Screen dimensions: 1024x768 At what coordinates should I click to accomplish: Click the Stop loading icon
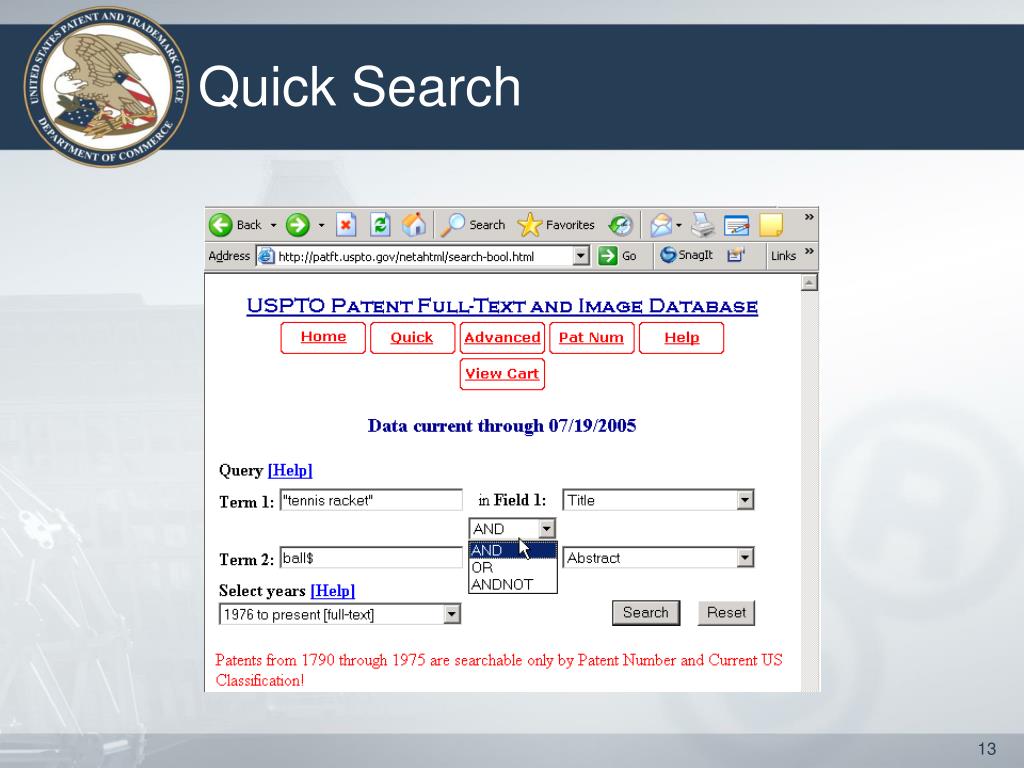click(x=346, y=225)
